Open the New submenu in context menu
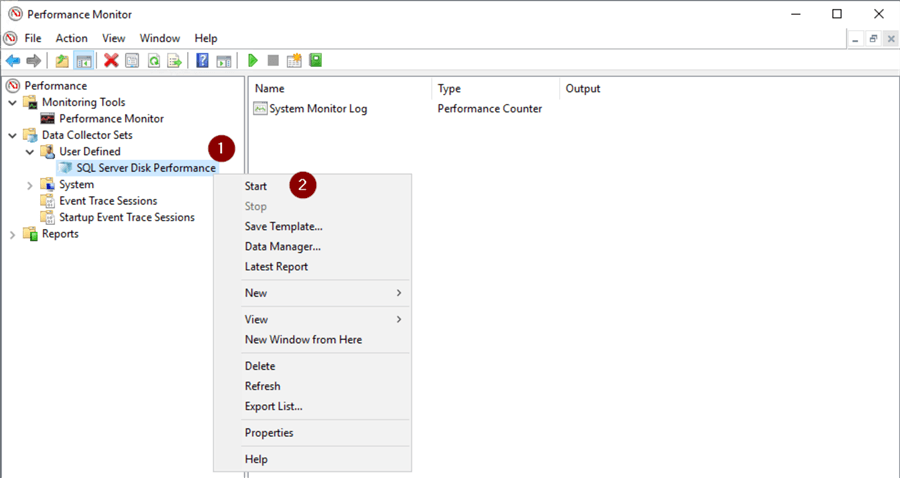The image size is (900, 478). click(325, 293)
